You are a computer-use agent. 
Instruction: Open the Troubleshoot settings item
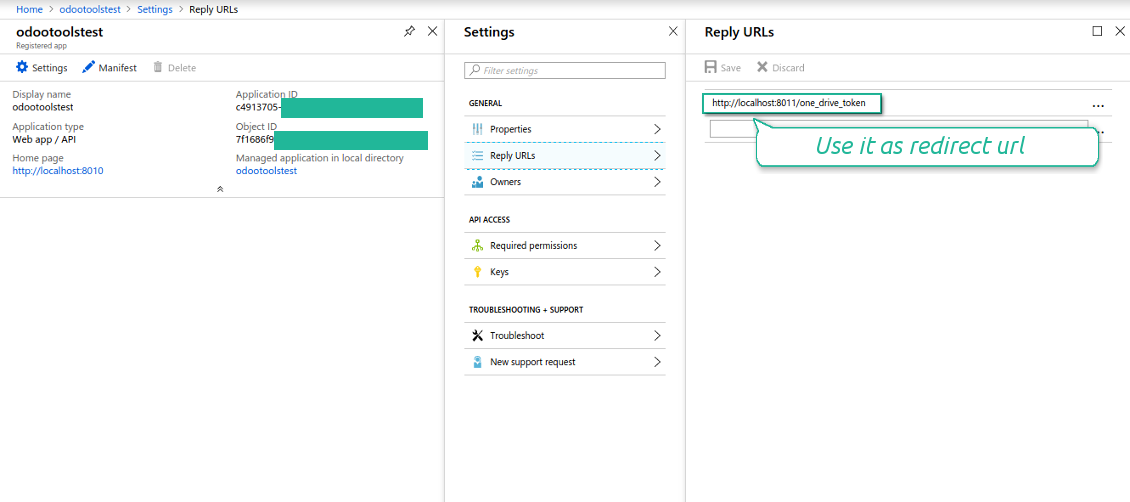565,336
